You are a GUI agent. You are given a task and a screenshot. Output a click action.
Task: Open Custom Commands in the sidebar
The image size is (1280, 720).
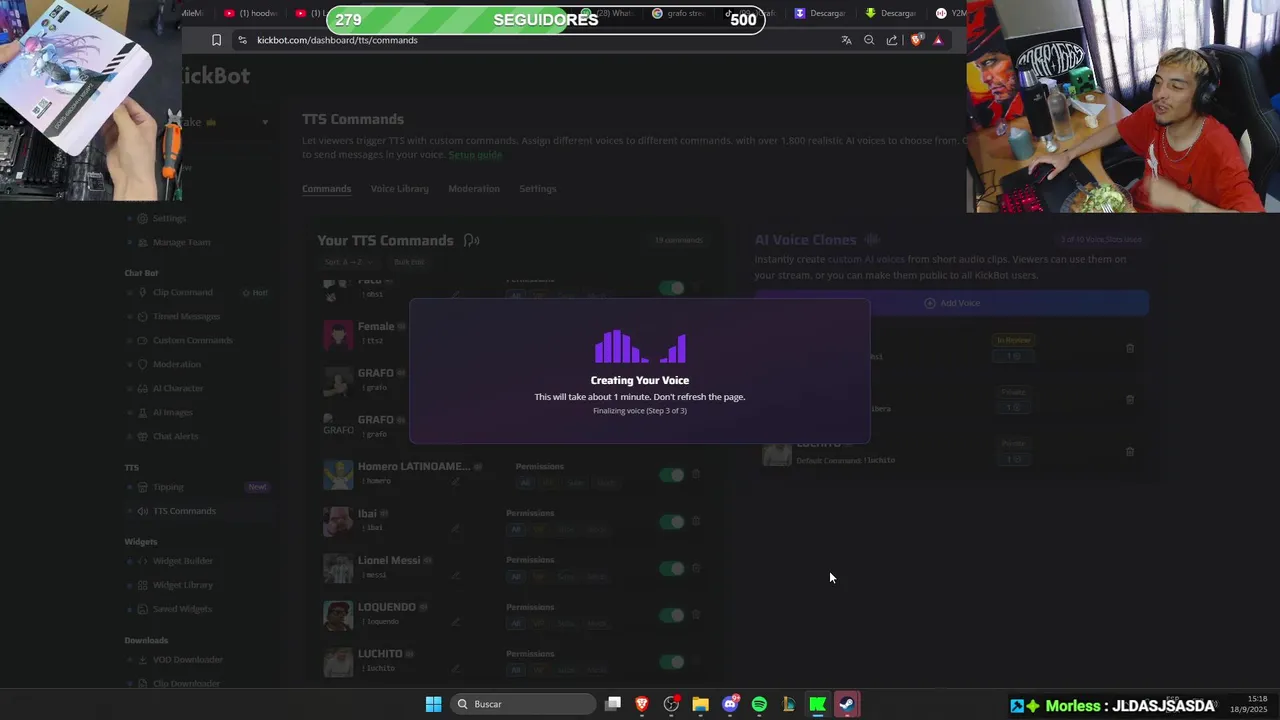192,340
